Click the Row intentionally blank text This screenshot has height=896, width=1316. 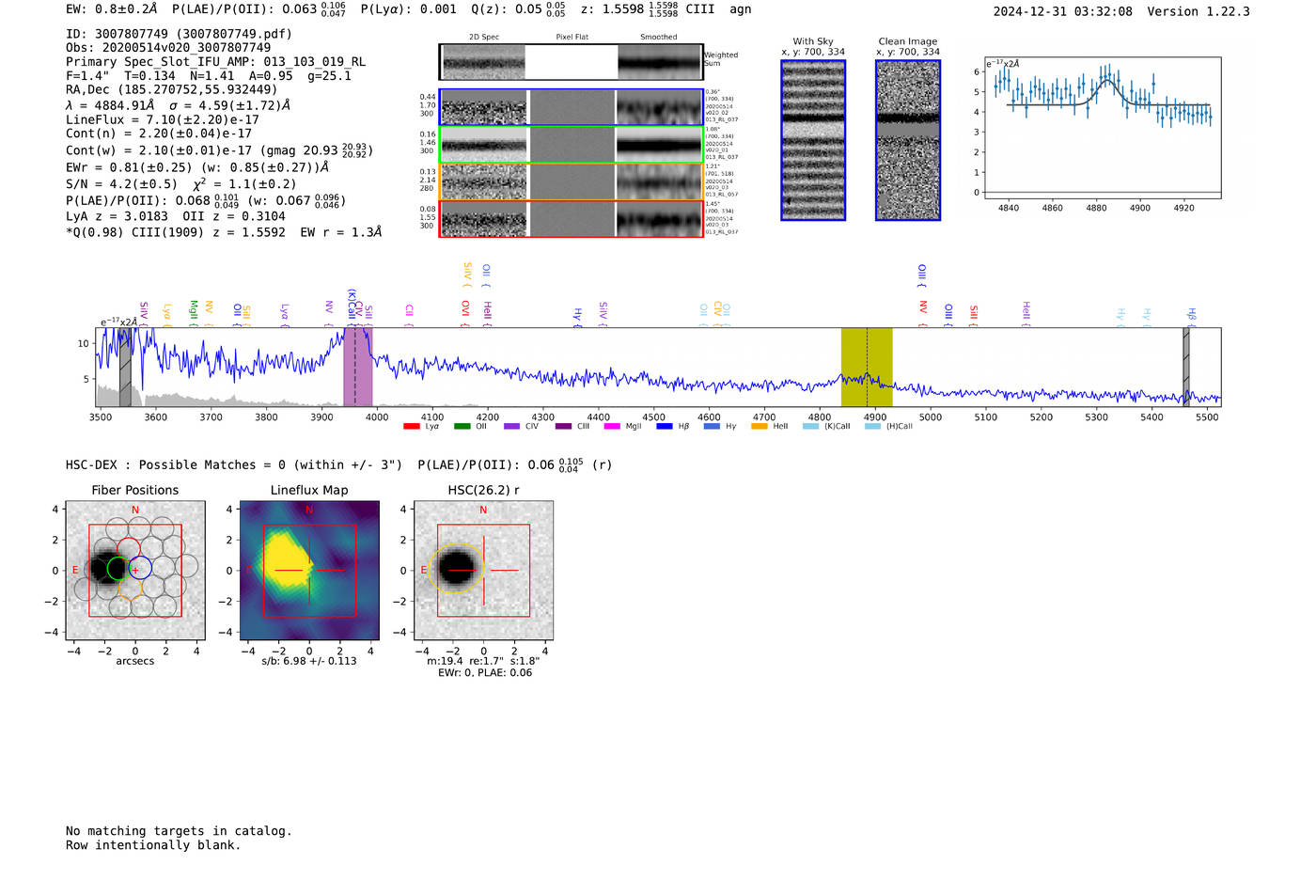tap(153, 845)
